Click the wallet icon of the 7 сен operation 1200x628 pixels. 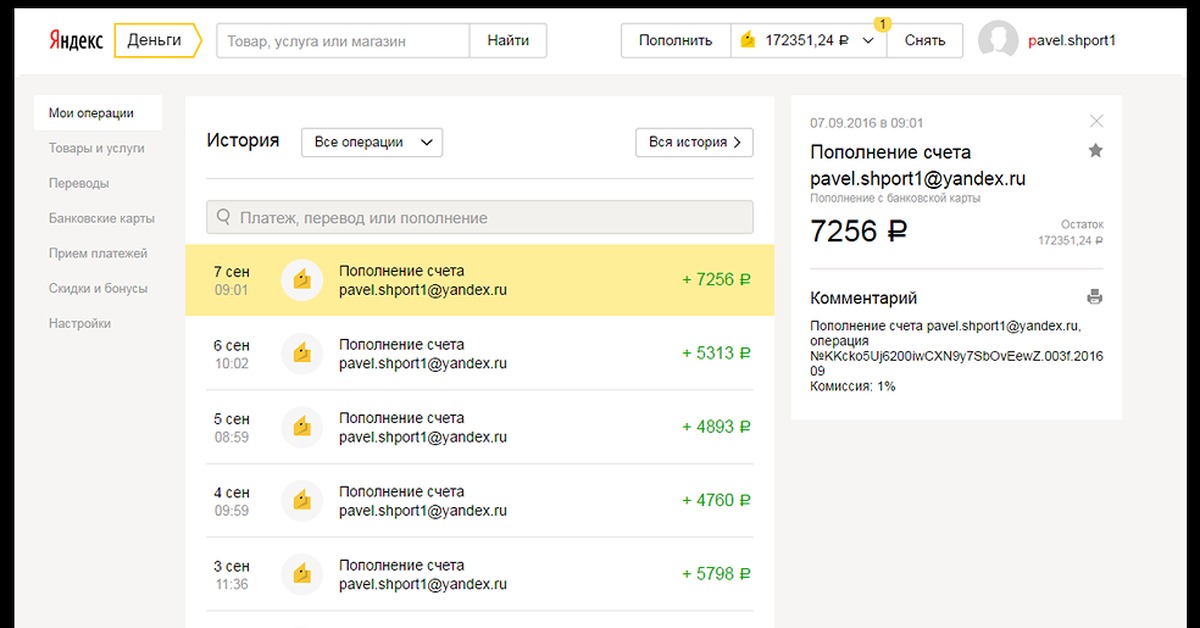(x=301, y=280)
